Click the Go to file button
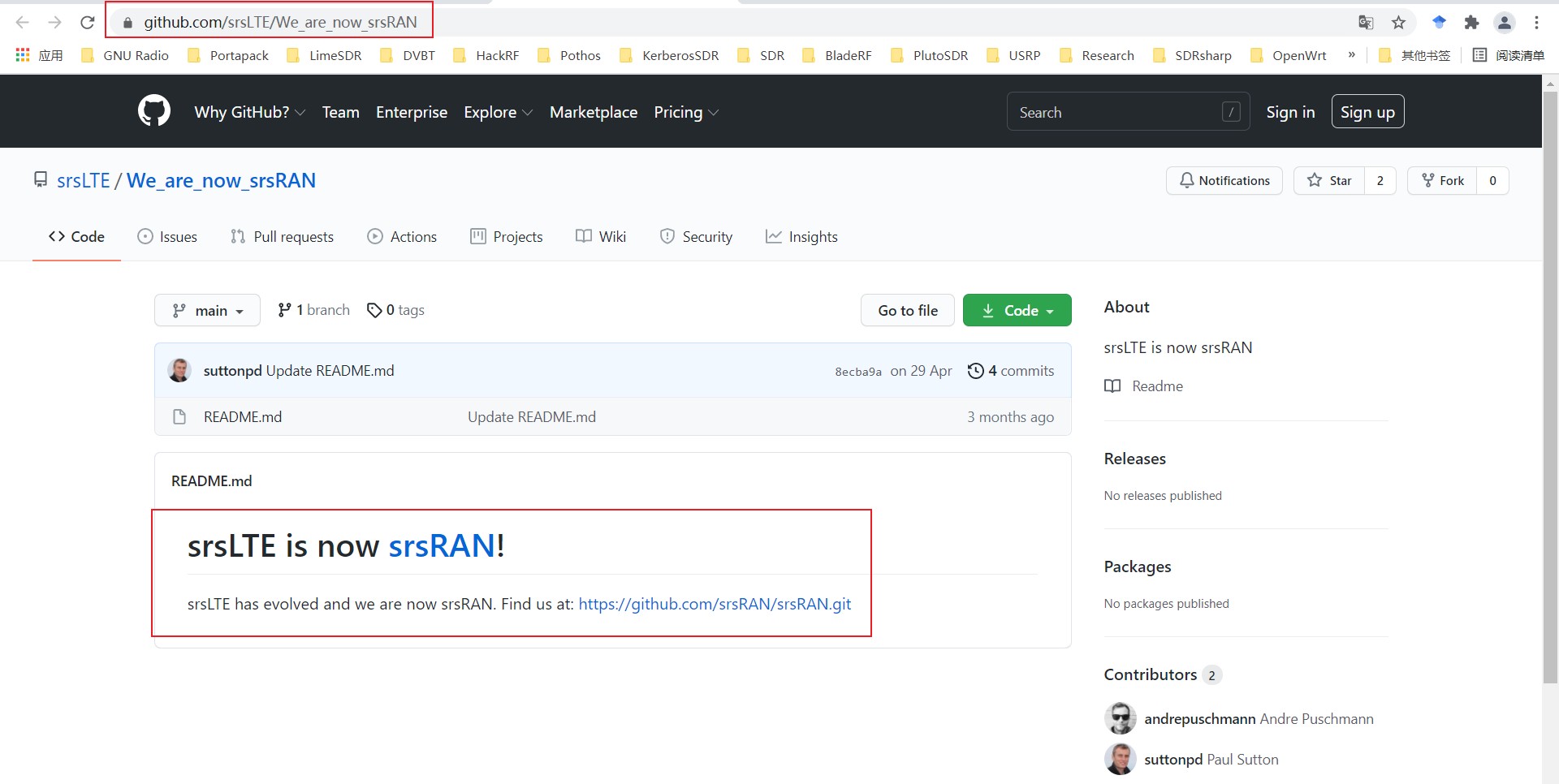1559x784 pixels. [x=908, y=310]
